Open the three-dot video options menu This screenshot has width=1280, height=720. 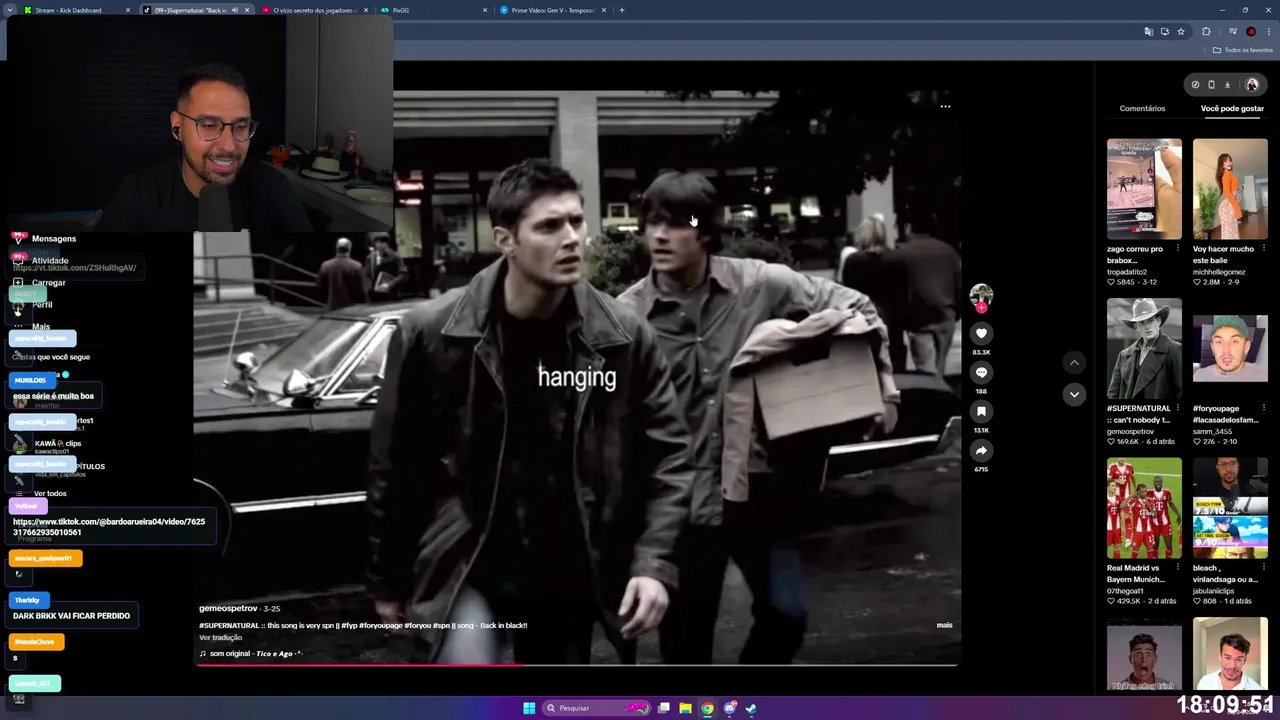click(x=945, y=106)
